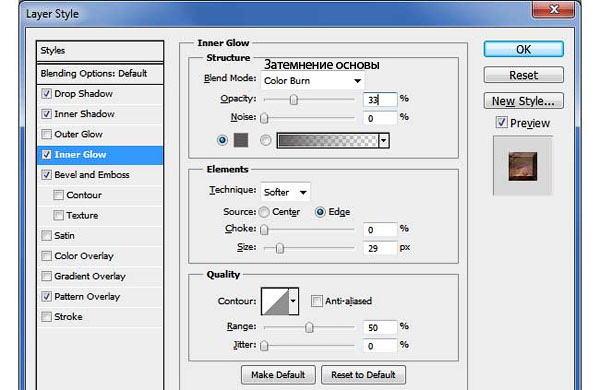
Task: Click the Opacity value field
Action: [380, 100]
